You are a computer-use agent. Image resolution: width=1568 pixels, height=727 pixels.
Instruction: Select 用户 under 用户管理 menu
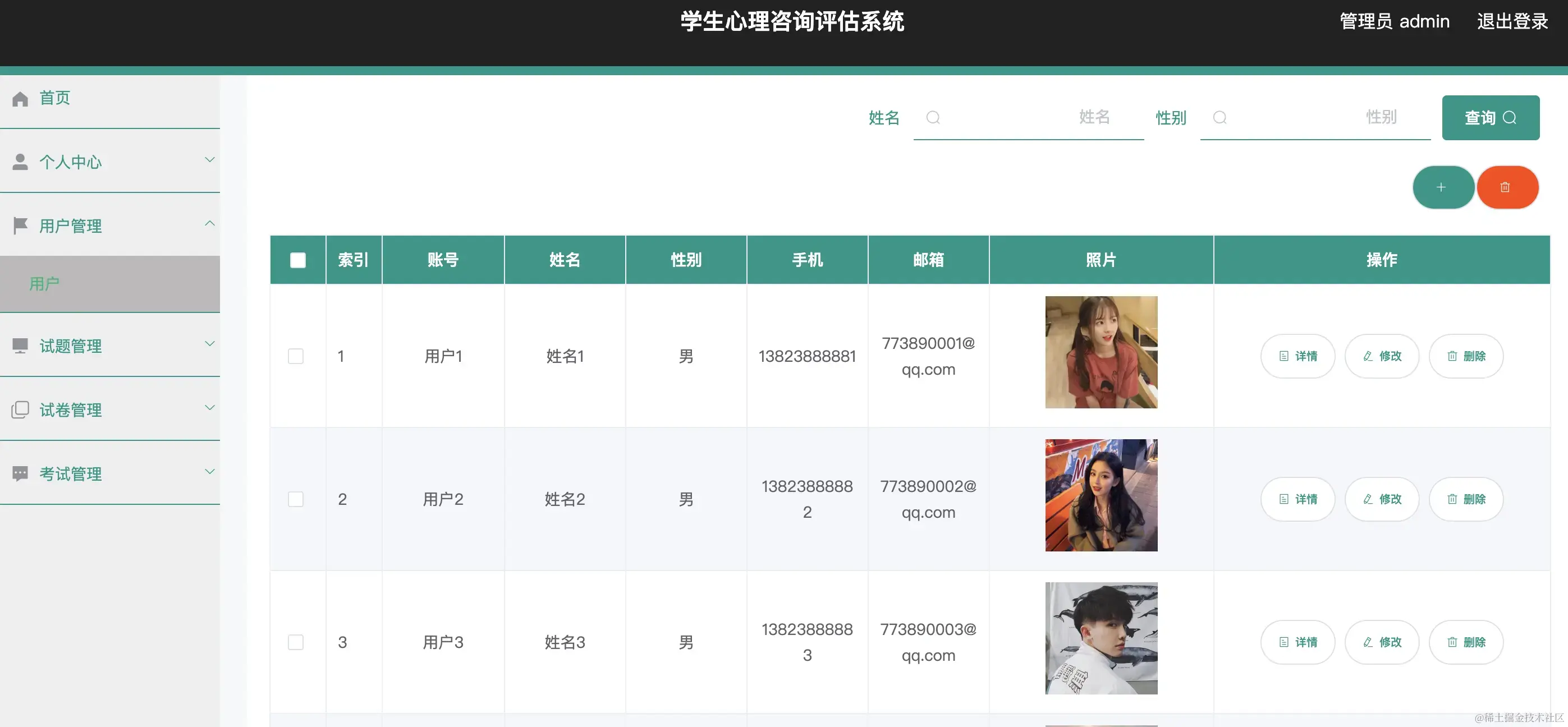[x=44, y=283]
